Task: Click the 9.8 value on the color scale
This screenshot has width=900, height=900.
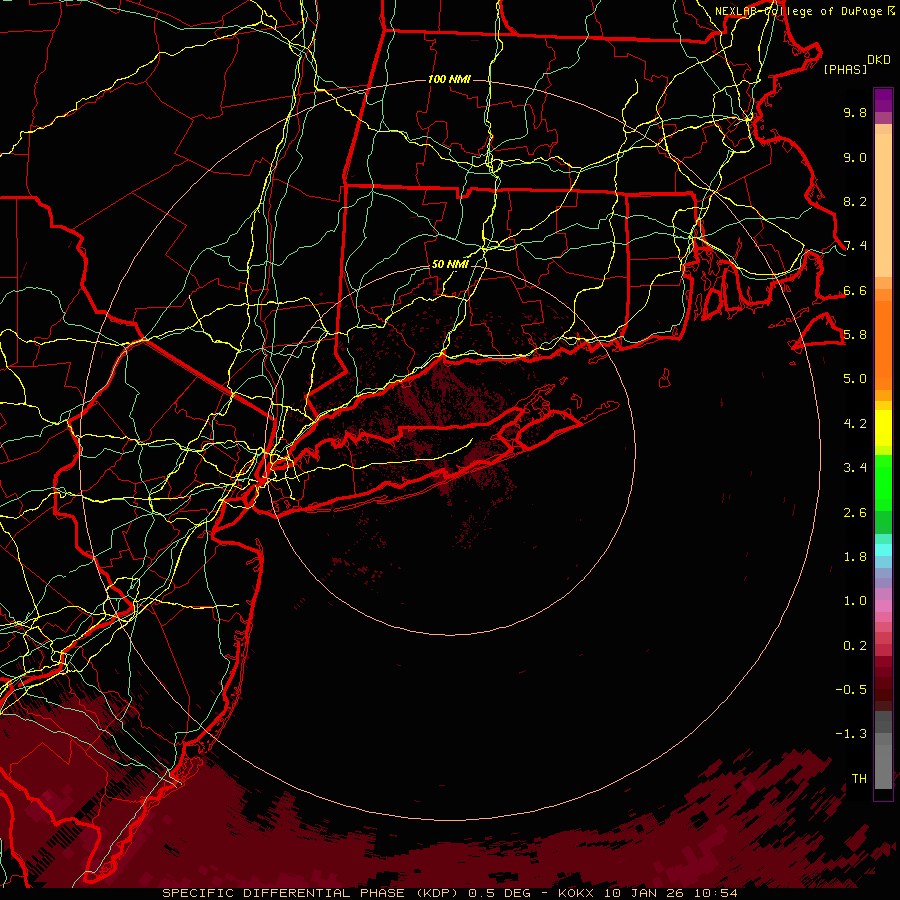Action: click(x=855, y=112)
